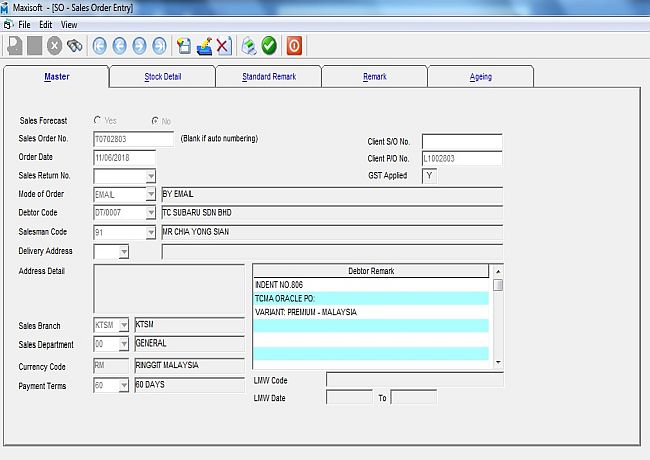Screen dimensions: 650x460
Task: Go to the last record
Action: [x=160, y=45]
